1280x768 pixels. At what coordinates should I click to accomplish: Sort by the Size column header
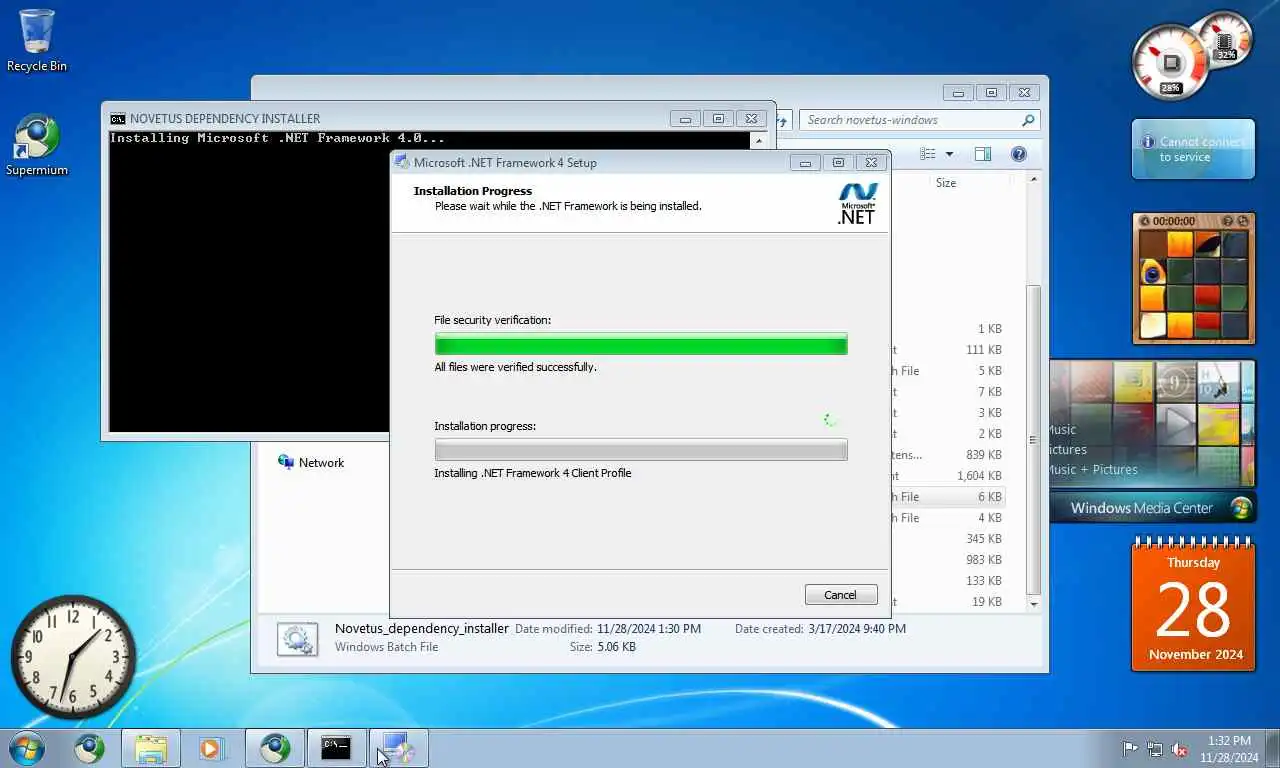click(x=945, y=183)
